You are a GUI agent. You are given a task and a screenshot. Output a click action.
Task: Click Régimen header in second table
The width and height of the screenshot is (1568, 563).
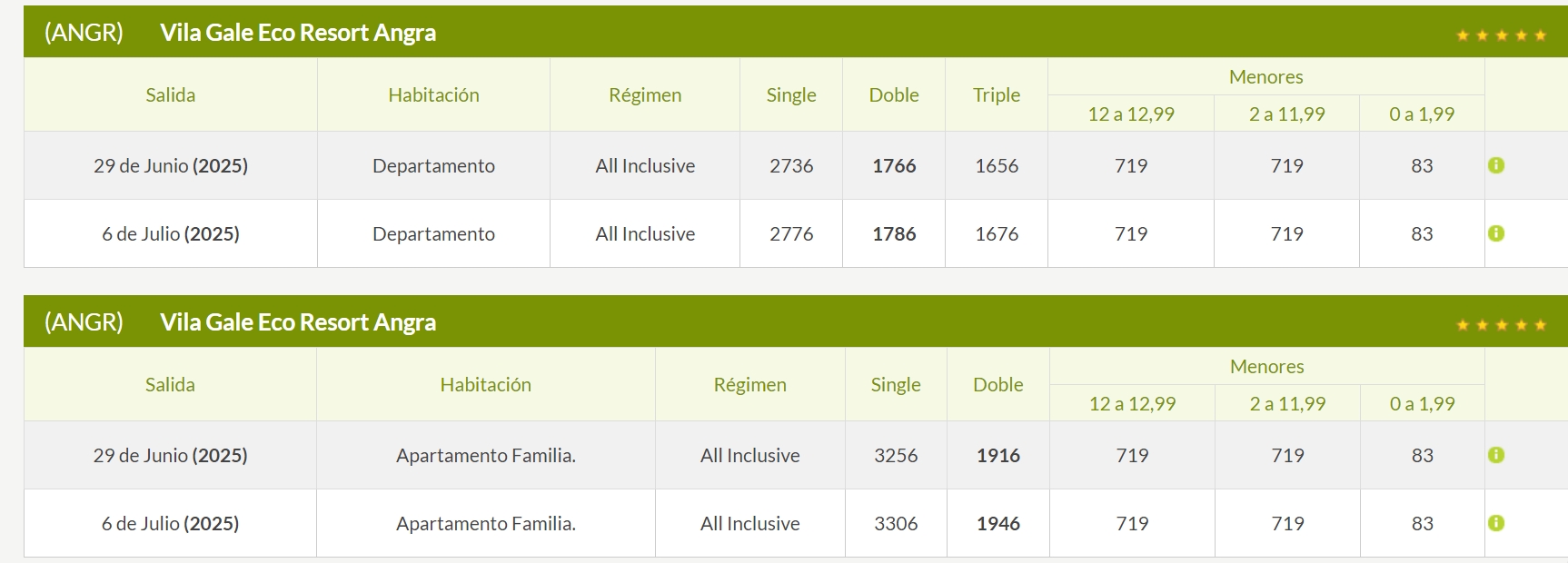point(750,384)
